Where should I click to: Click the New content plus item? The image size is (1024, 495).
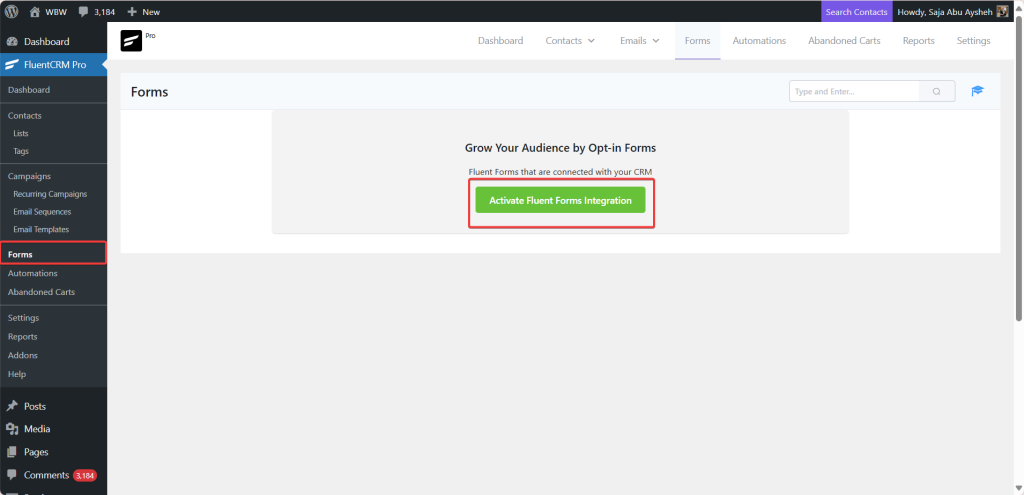[x=144, y=12]
